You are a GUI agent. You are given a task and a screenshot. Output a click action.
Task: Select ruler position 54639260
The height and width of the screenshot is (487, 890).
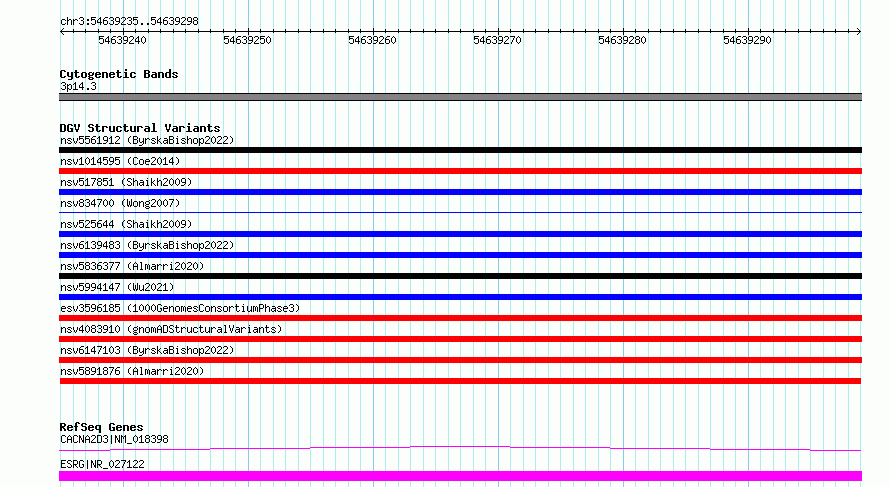[372, 40]
